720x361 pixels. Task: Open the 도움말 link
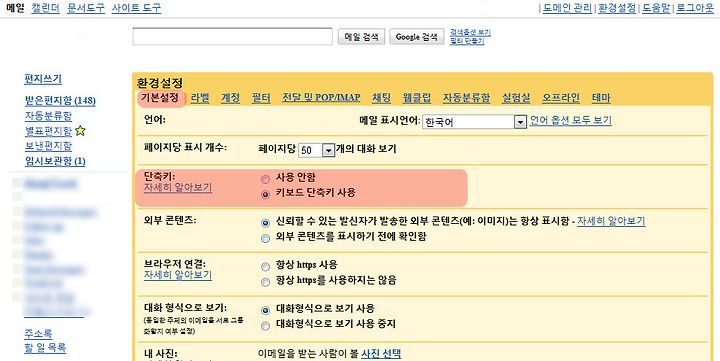(656, 8)
